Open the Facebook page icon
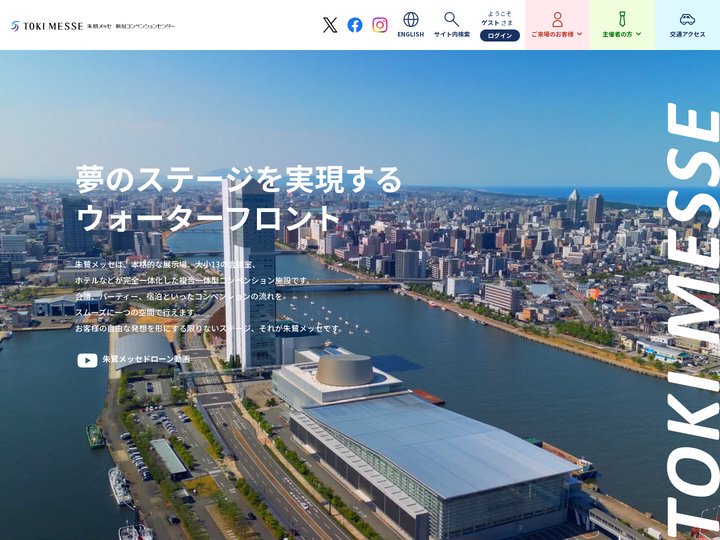This screenshot has height=540, width=720. [354, 25]
